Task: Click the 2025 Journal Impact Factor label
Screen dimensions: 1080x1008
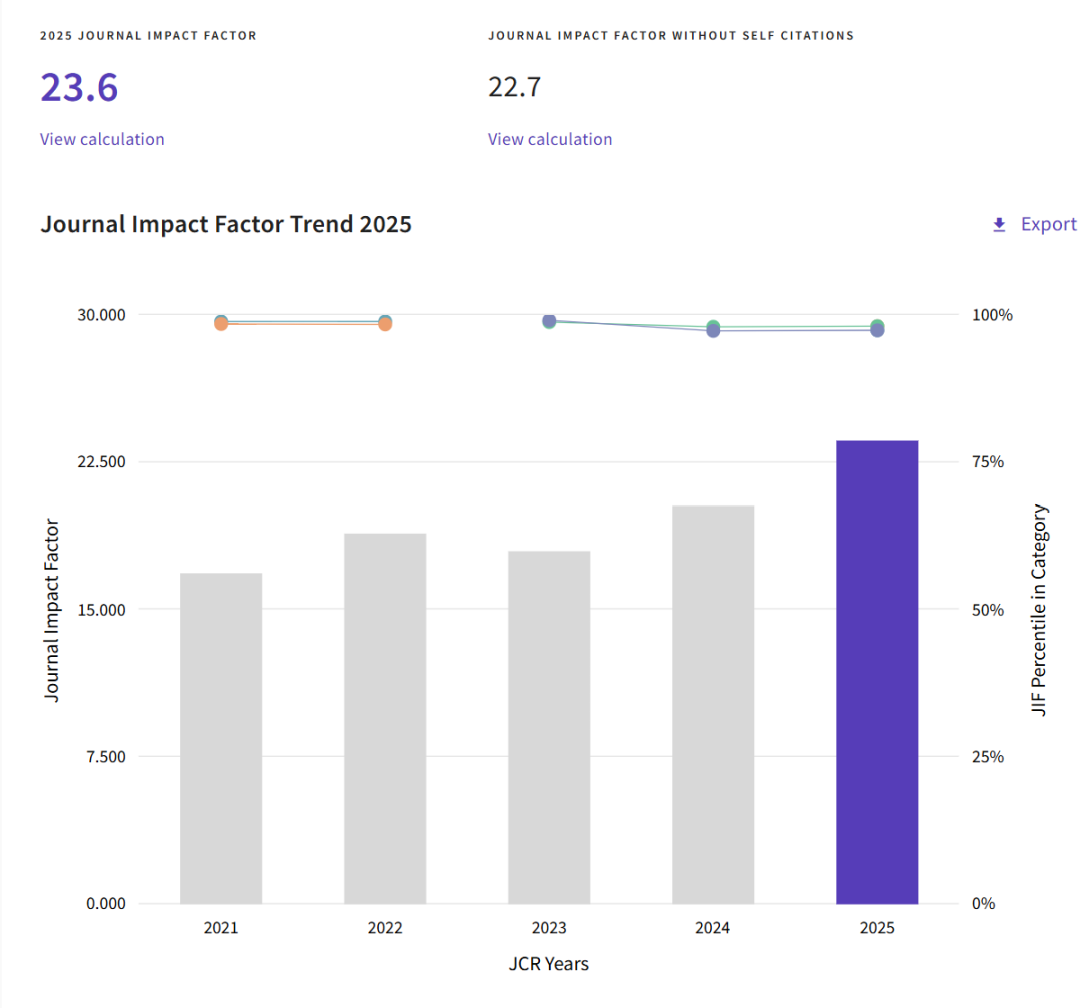Action: pyautogui.click(x=148, y=36)
